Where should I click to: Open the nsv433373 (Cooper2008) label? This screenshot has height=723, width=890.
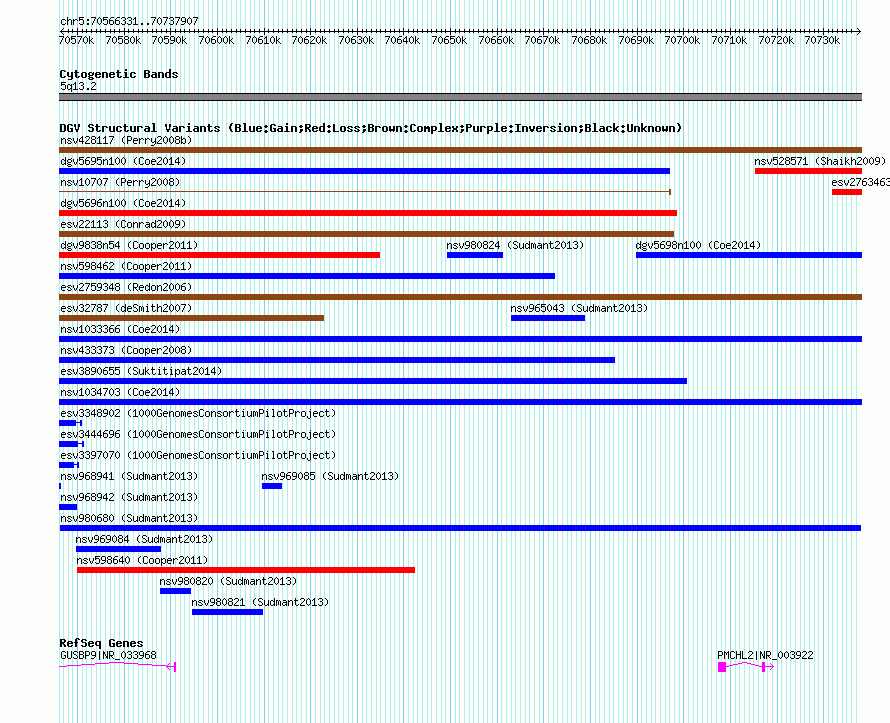point(126,350)
